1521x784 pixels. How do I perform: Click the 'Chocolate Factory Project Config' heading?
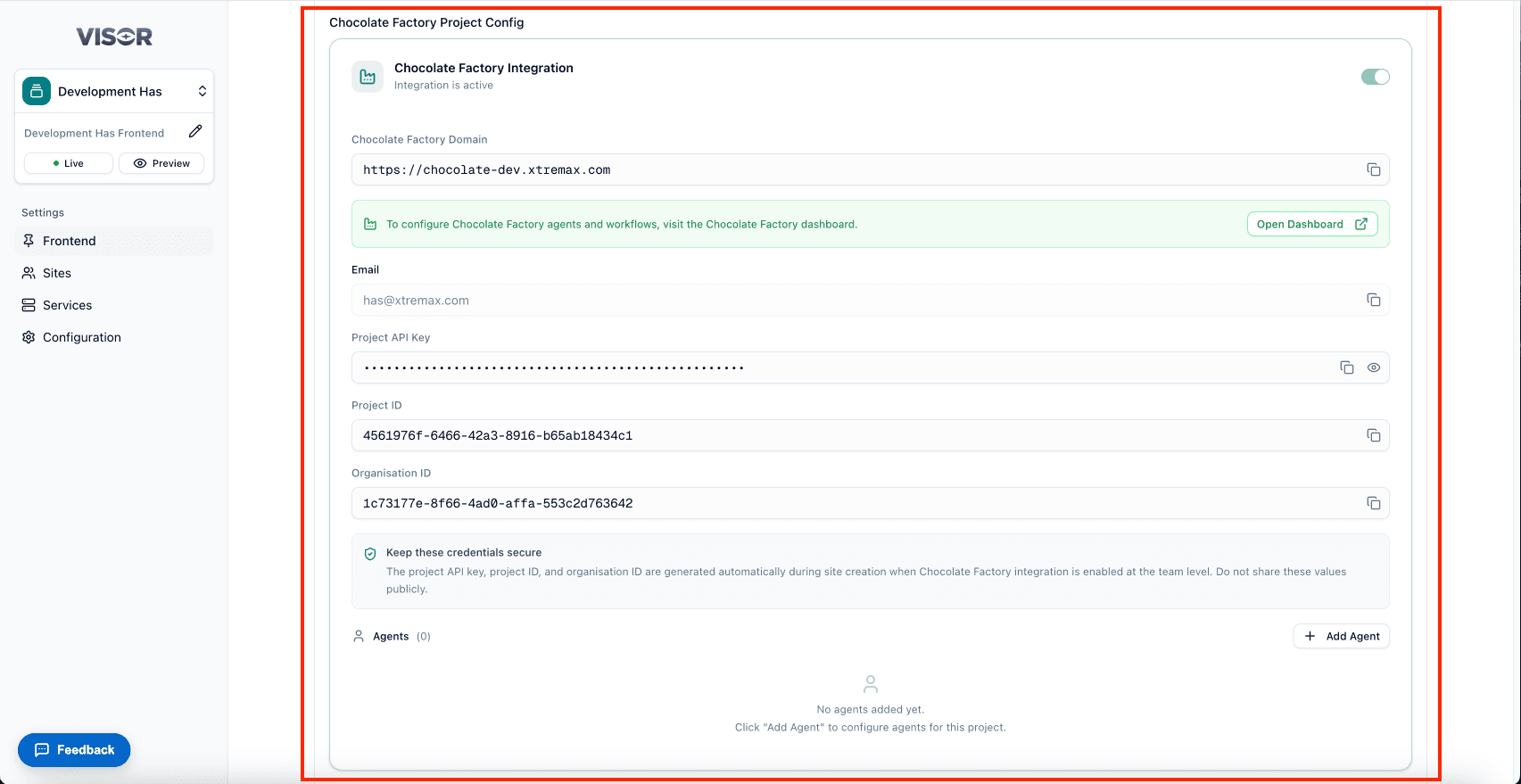click(426, 22)
